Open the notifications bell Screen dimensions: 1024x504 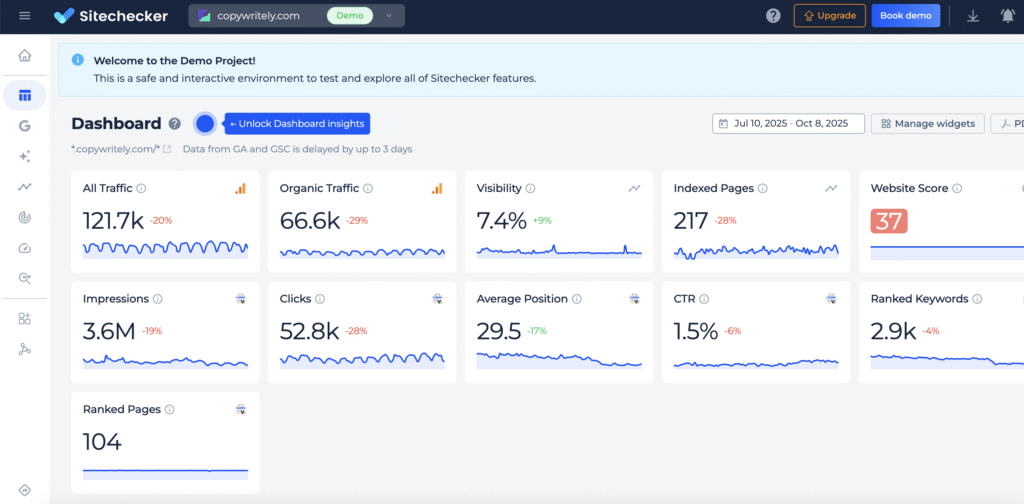pyautogui.click(x=1007, y=16)
